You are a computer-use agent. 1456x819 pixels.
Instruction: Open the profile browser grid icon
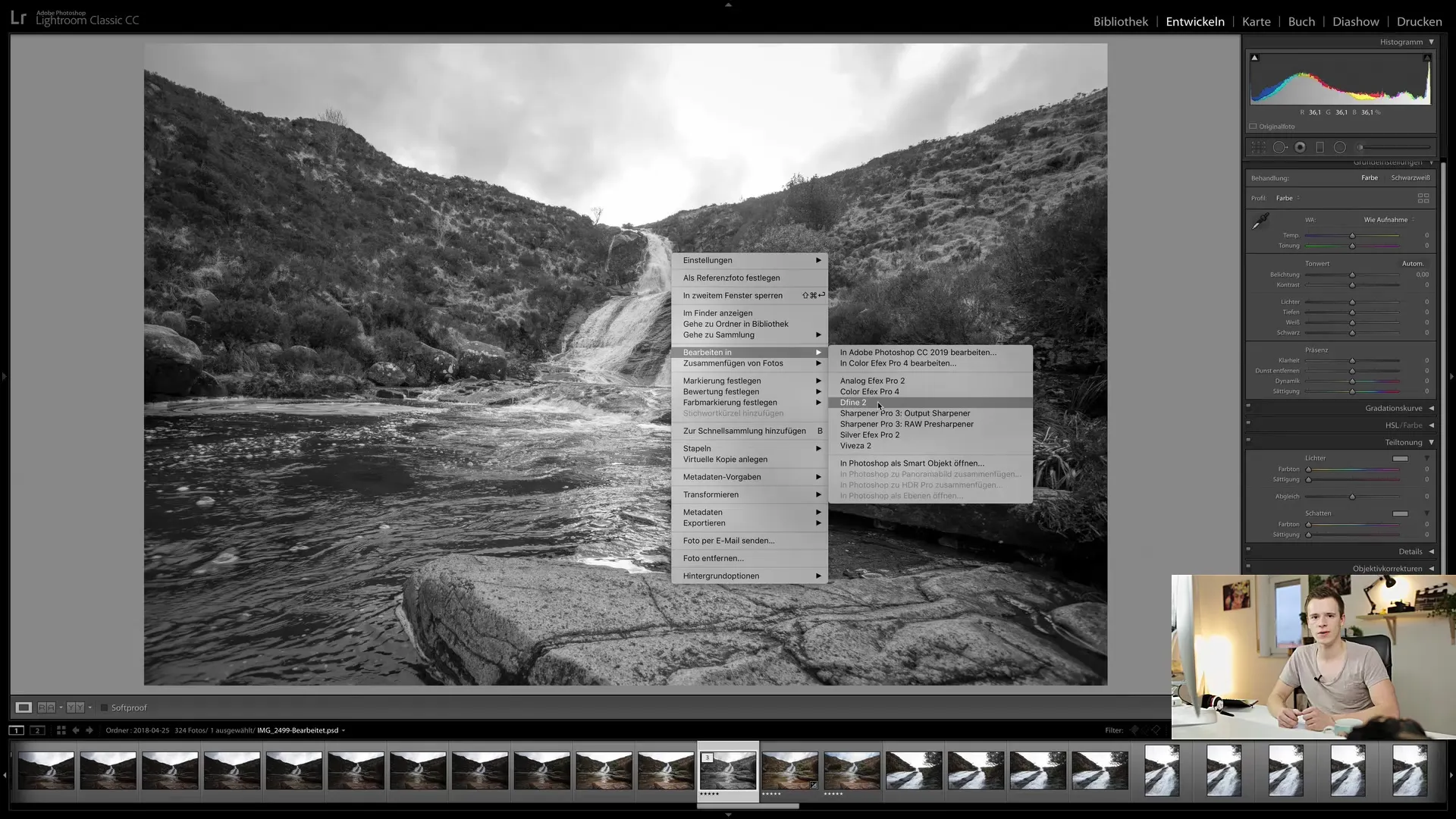[1423, 198]
